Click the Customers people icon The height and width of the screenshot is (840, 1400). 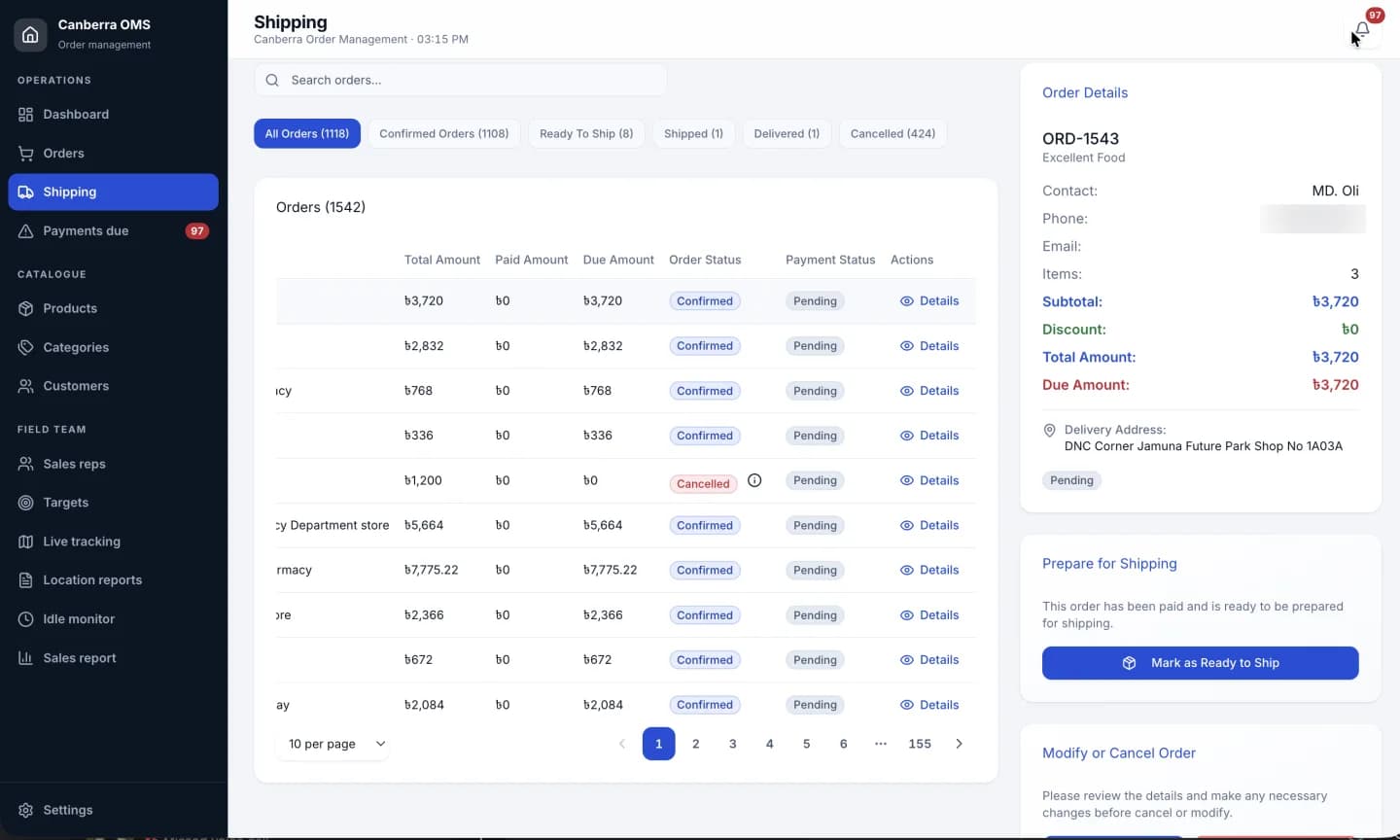(26, 386)
